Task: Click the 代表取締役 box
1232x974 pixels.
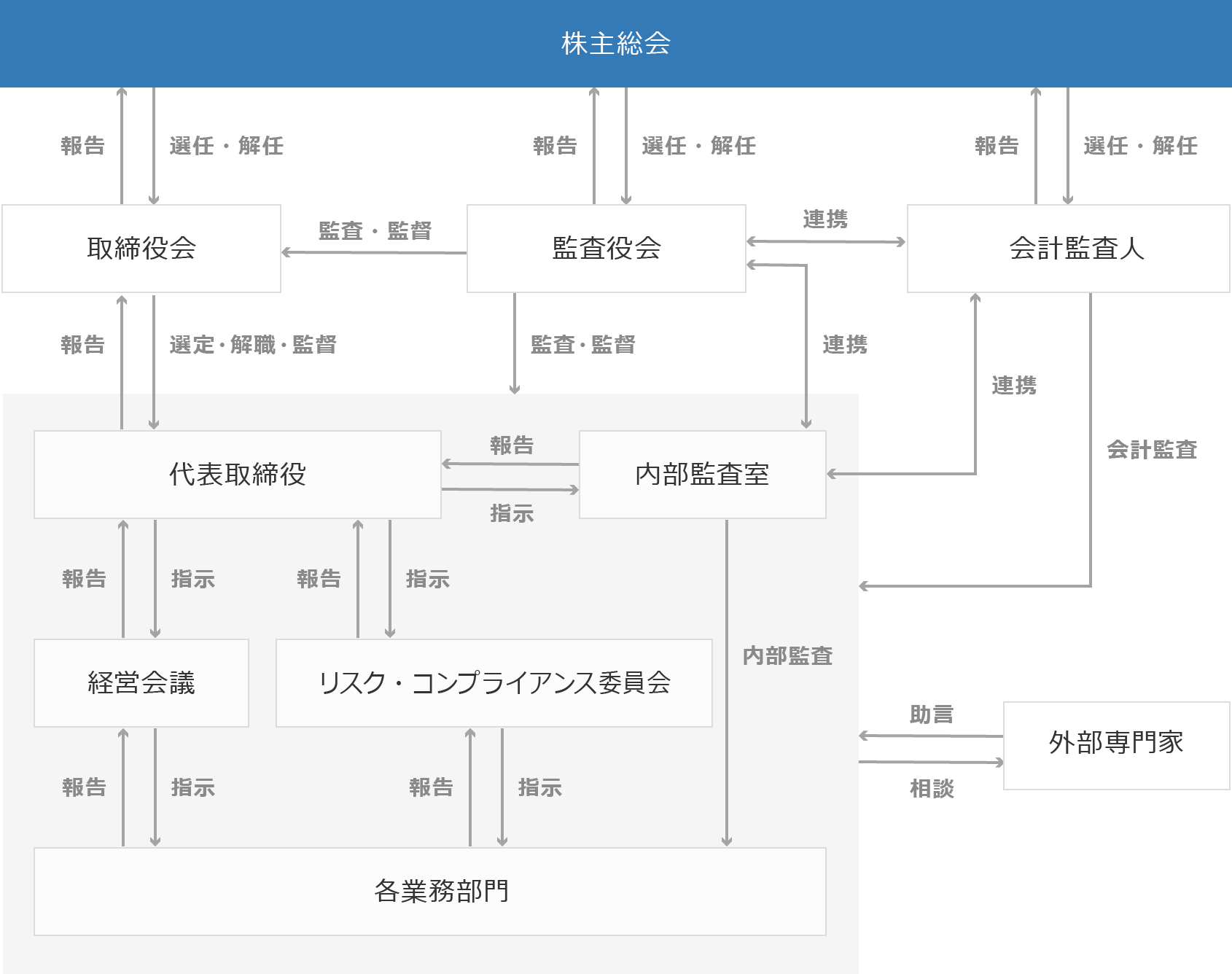Action: click(x=238, y=475)
